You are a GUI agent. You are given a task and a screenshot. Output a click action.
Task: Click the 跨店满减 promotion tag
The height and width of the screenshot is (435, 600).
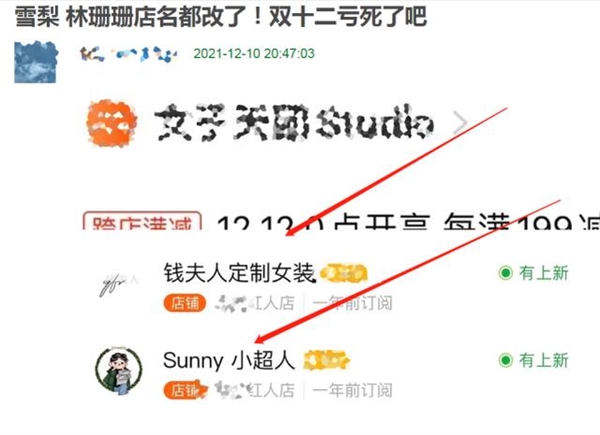click(142, 220)
